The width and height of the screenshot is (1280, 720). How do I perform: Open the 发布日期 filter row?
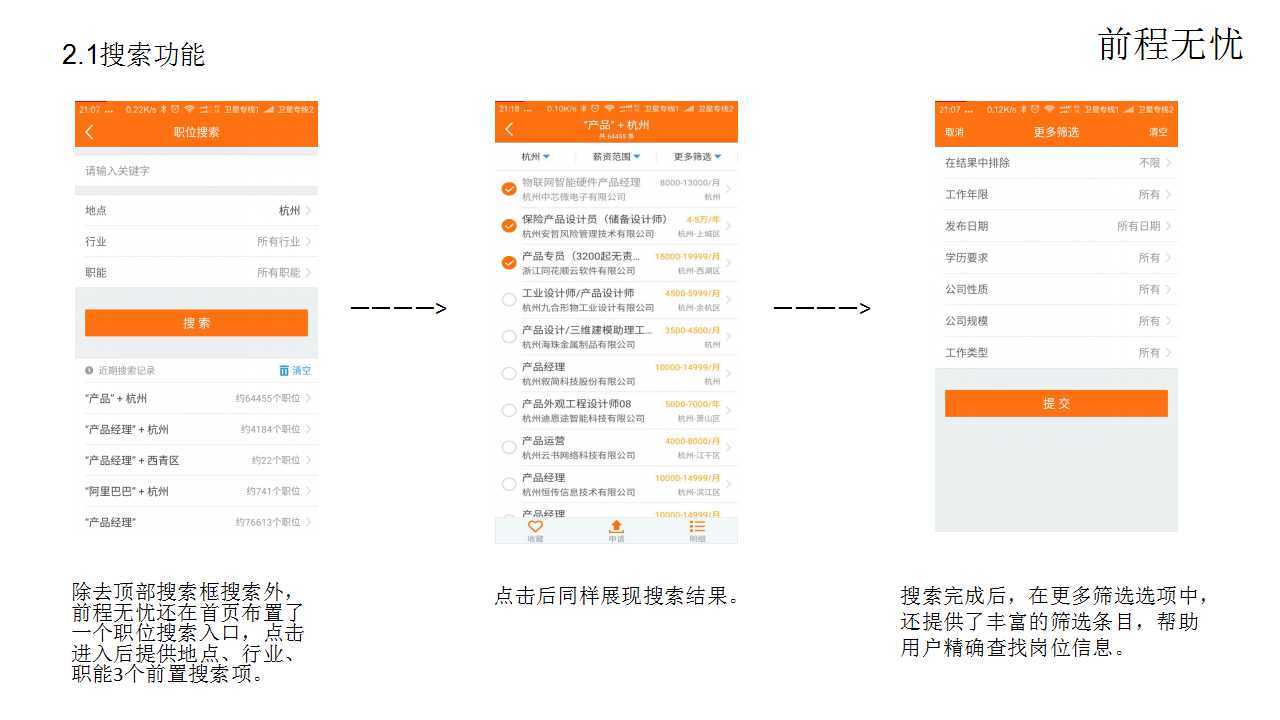[x=1056, y=226]
